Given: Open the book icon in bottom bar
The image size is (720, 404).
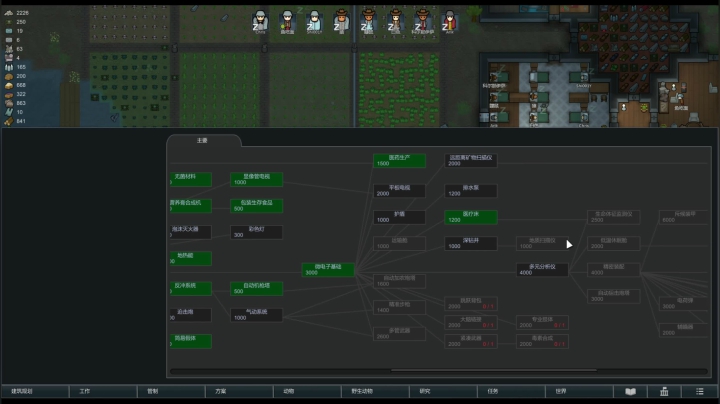Looking at the screenshot, I should click(x=630, y=391).
